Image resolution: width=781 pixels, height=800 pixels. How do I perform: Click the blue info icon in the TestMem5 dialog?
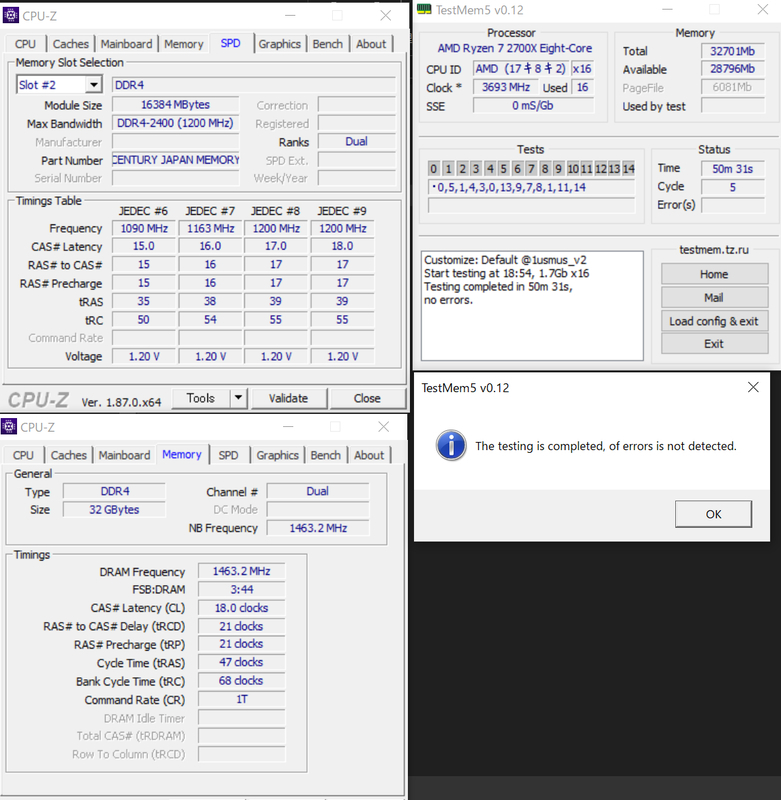(x=451, y=445)
